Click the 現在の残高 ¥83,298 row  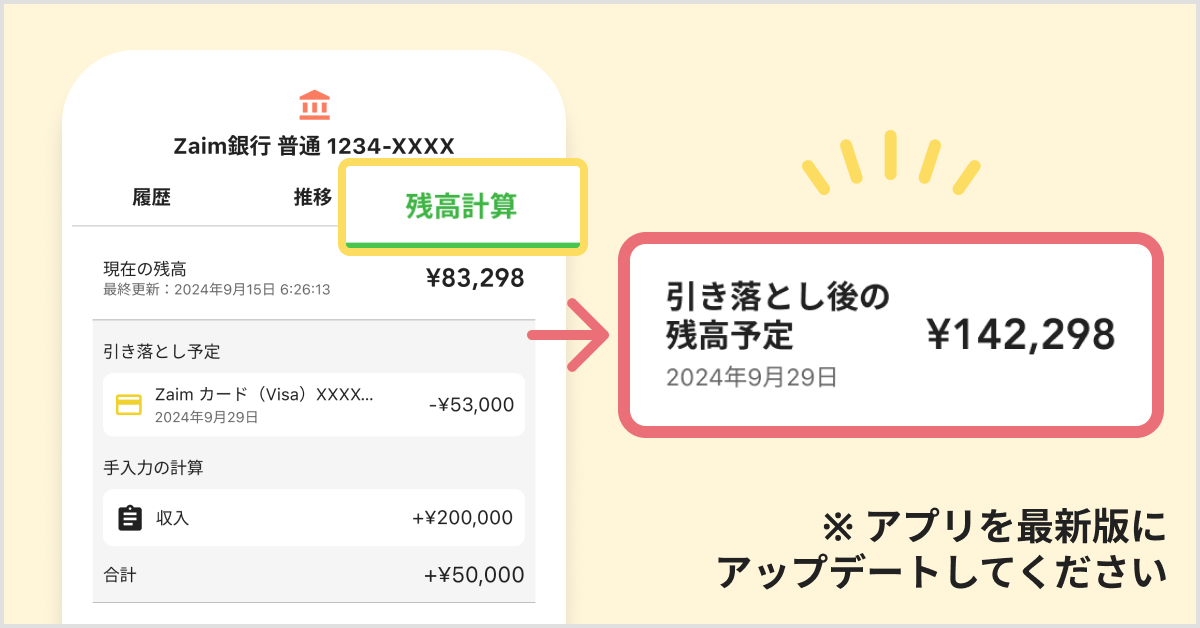coord(314,278)
